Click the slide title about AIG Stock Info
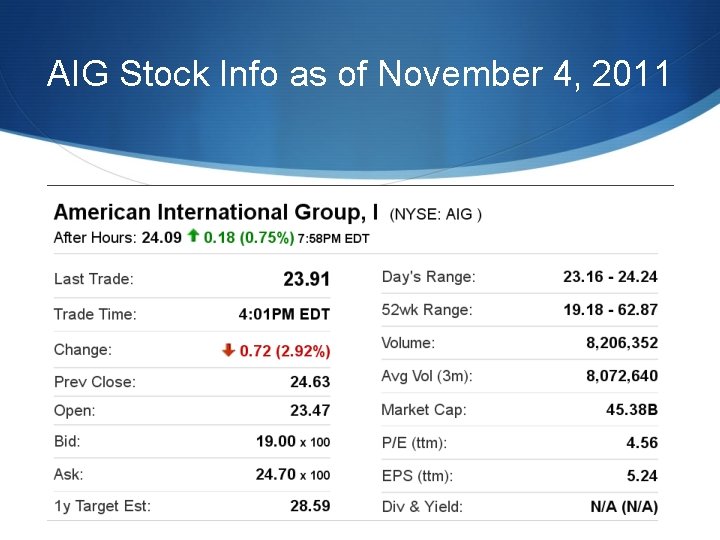The image size is (720, 540). 358,74
